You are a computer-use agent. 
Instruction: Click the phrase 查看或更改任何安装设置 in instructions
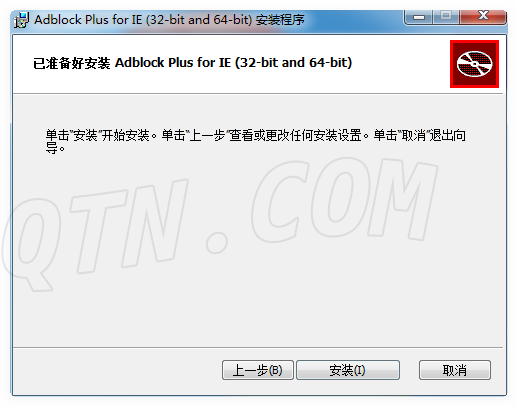(x=295, y=135)
